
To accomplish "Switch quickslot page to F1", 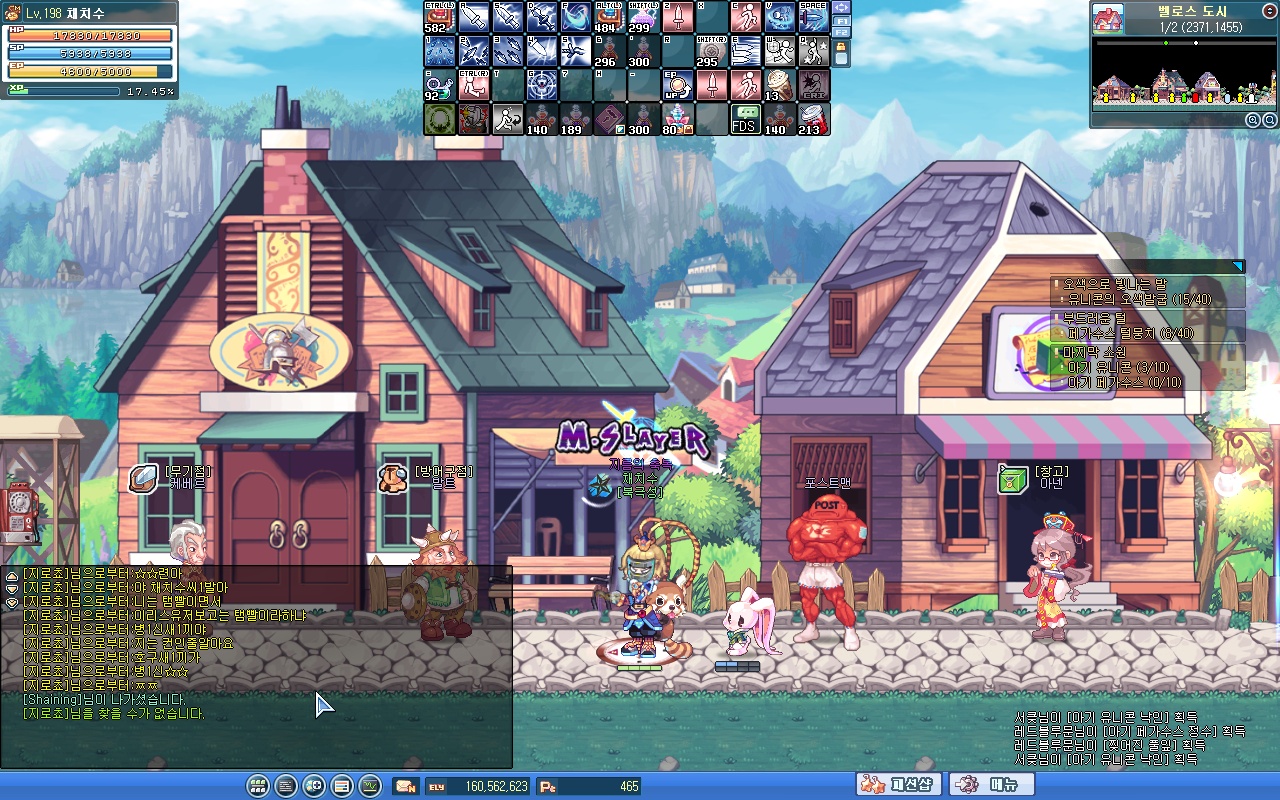I will tap(841, 21).
